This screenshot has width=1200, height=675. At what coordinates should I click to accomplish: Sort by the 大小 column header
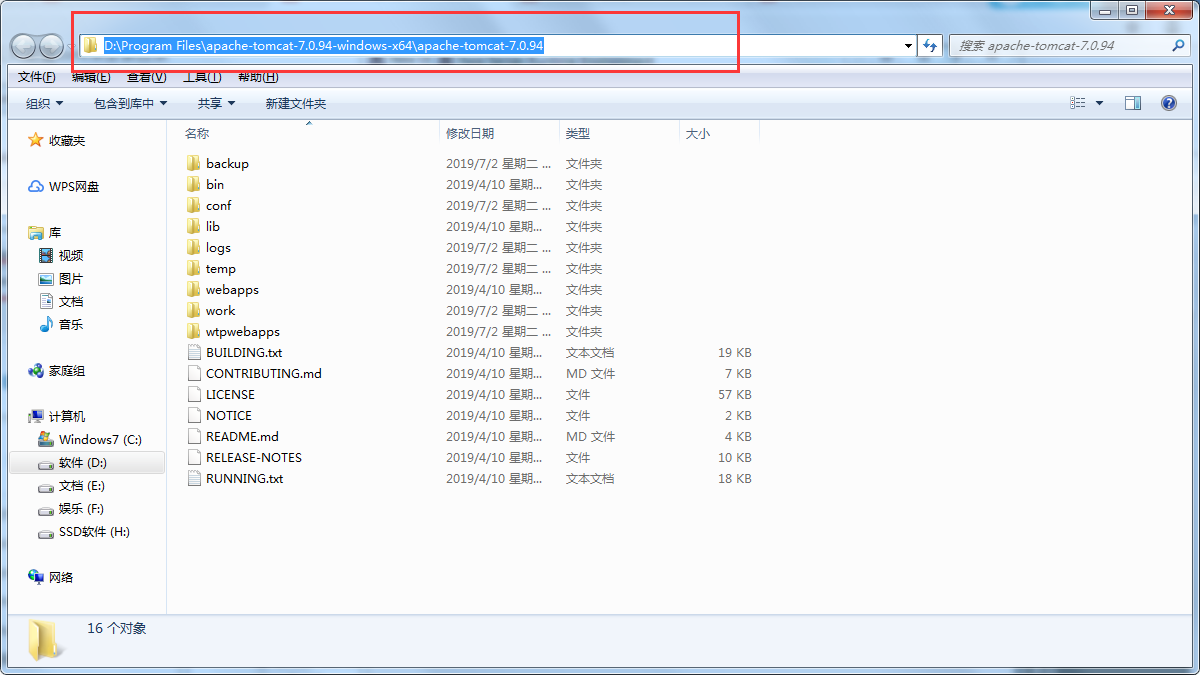pos(697,133)
